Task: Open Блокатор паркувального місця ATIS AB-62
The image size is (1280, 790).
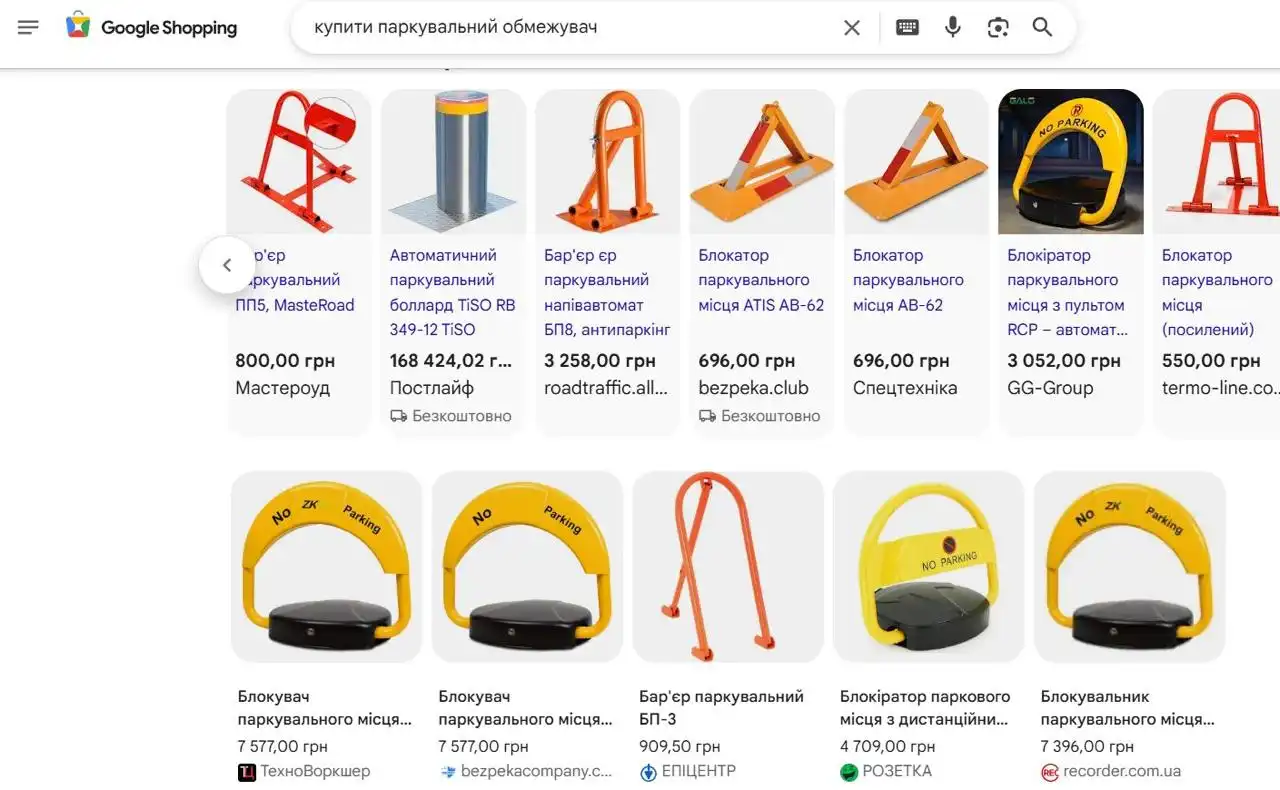Action: point(762,280)
